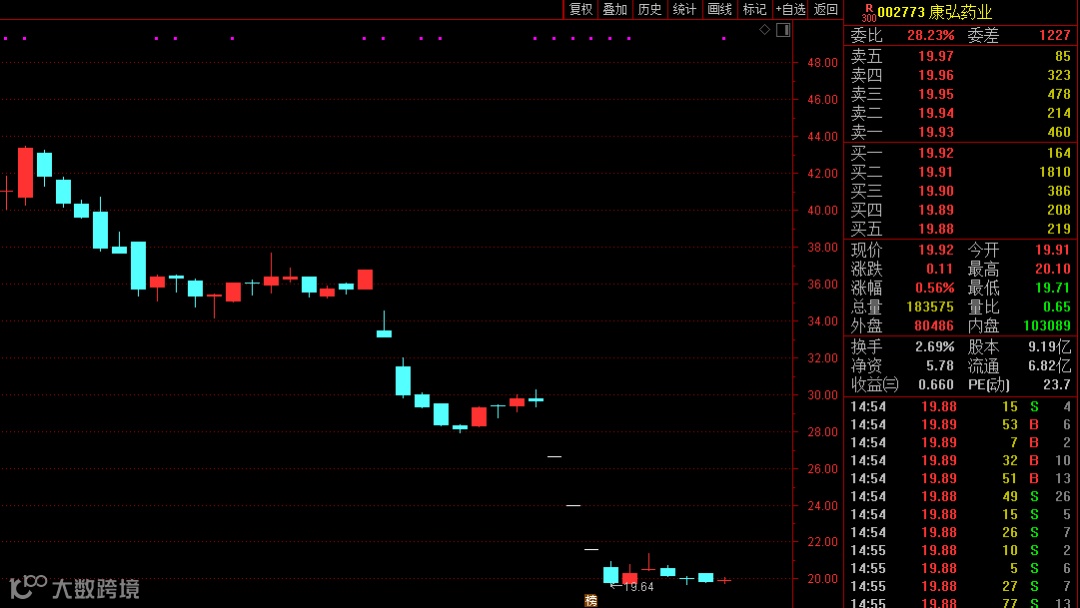Click the PE(动) value 23.7
This screenshot has width=1080, height=608.
click(x=1057, y=384)
